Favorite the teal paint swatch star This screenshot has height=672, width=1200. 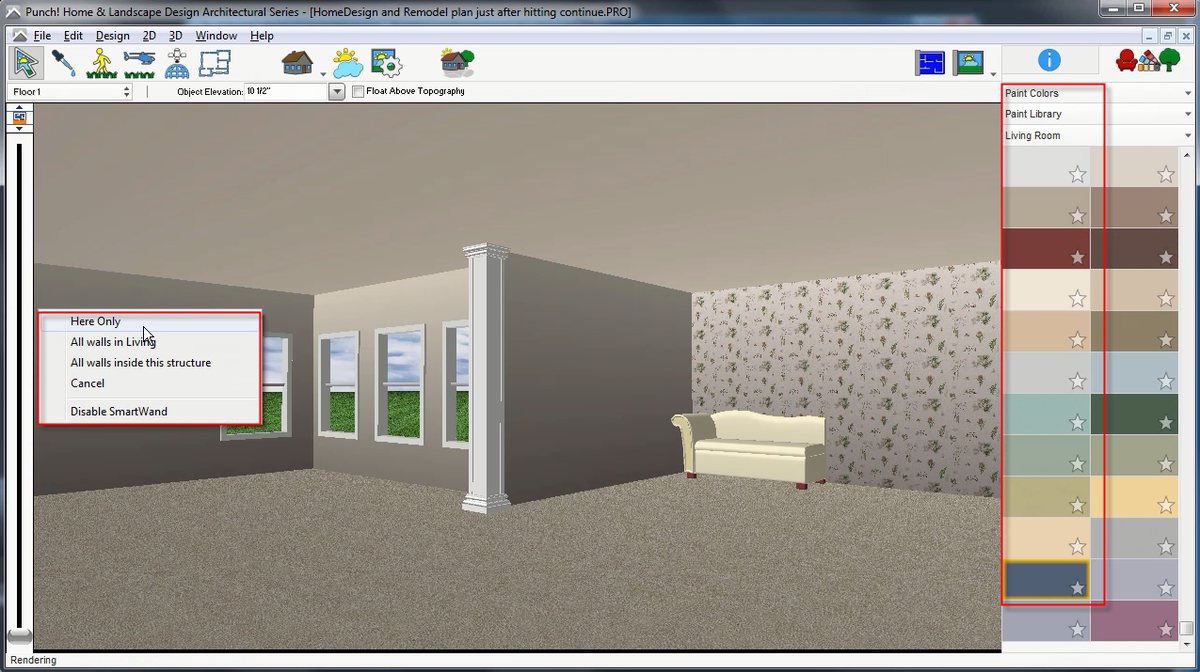[x=1077, y=422]
